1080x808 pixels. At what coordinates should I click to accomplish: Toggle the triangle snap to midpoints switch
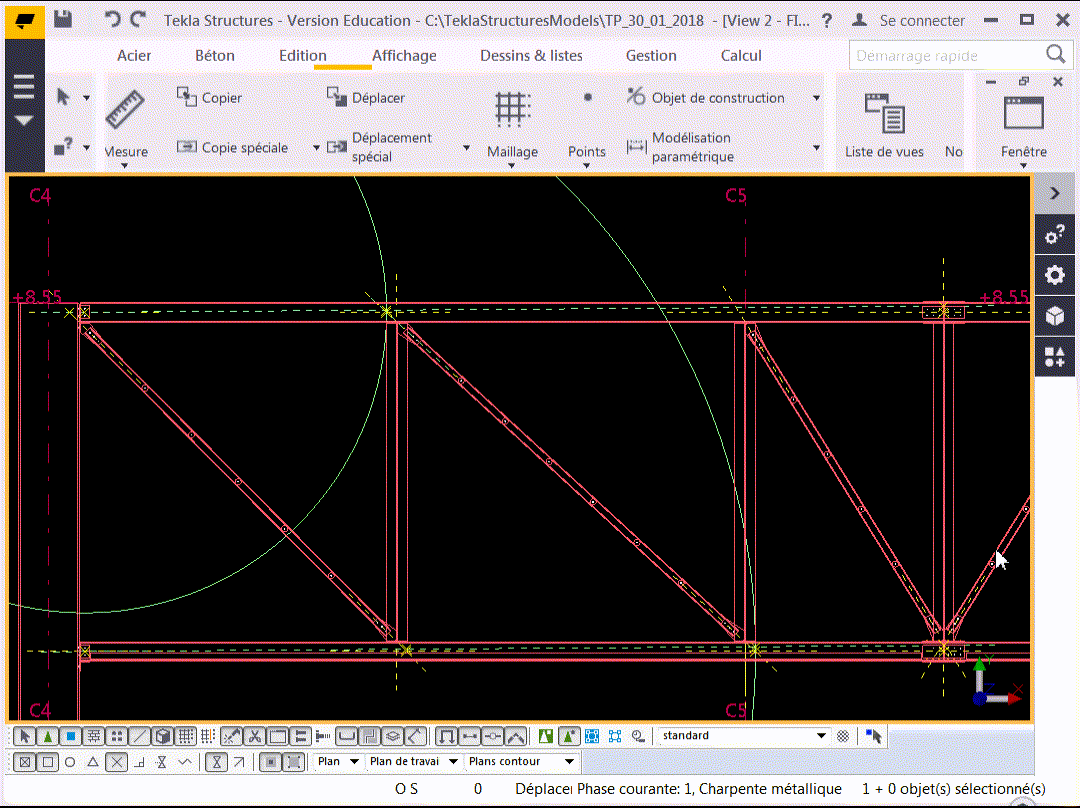92,762
